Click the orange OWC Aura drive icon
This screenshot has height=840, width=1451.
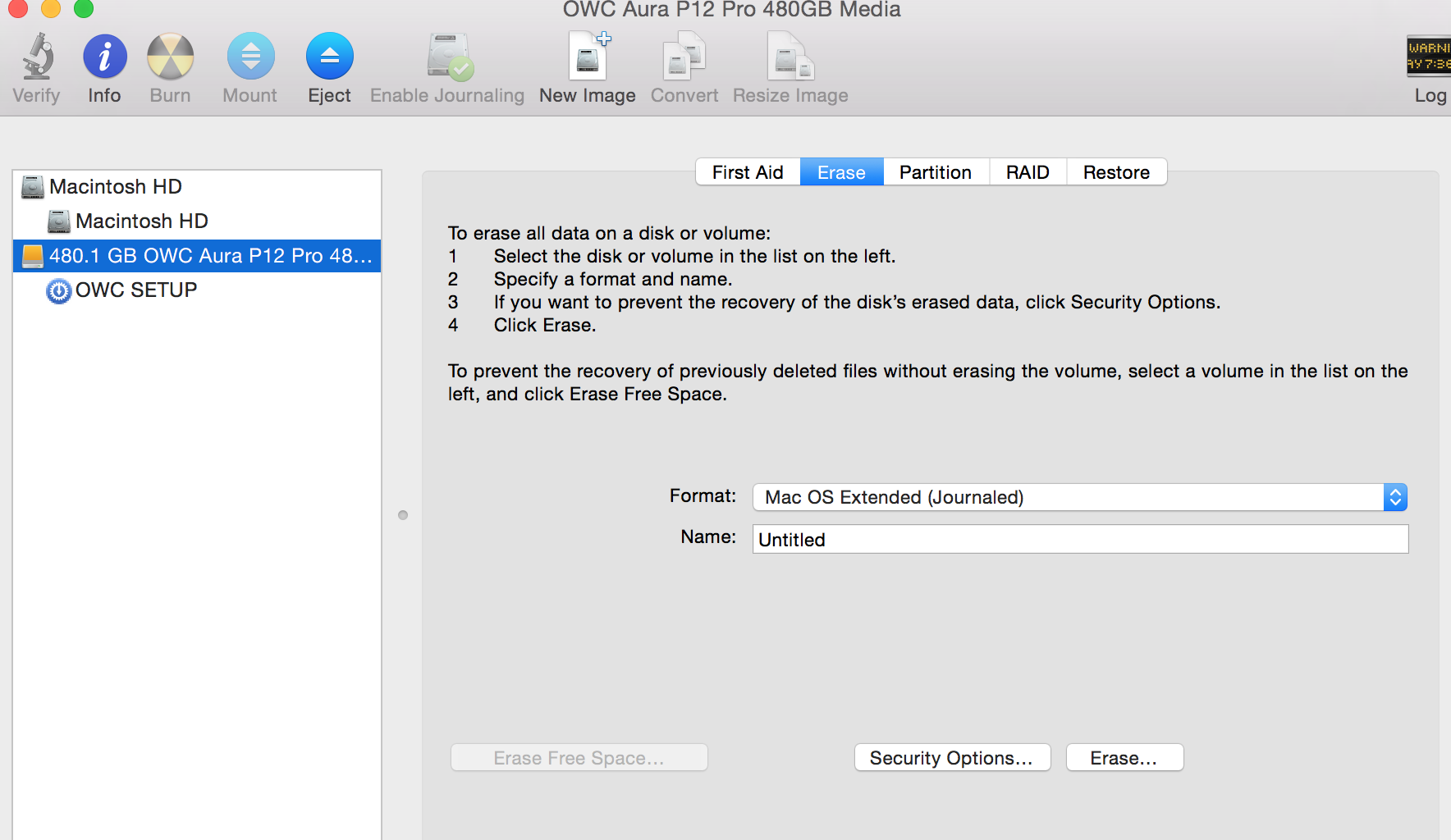pos(33,256)
